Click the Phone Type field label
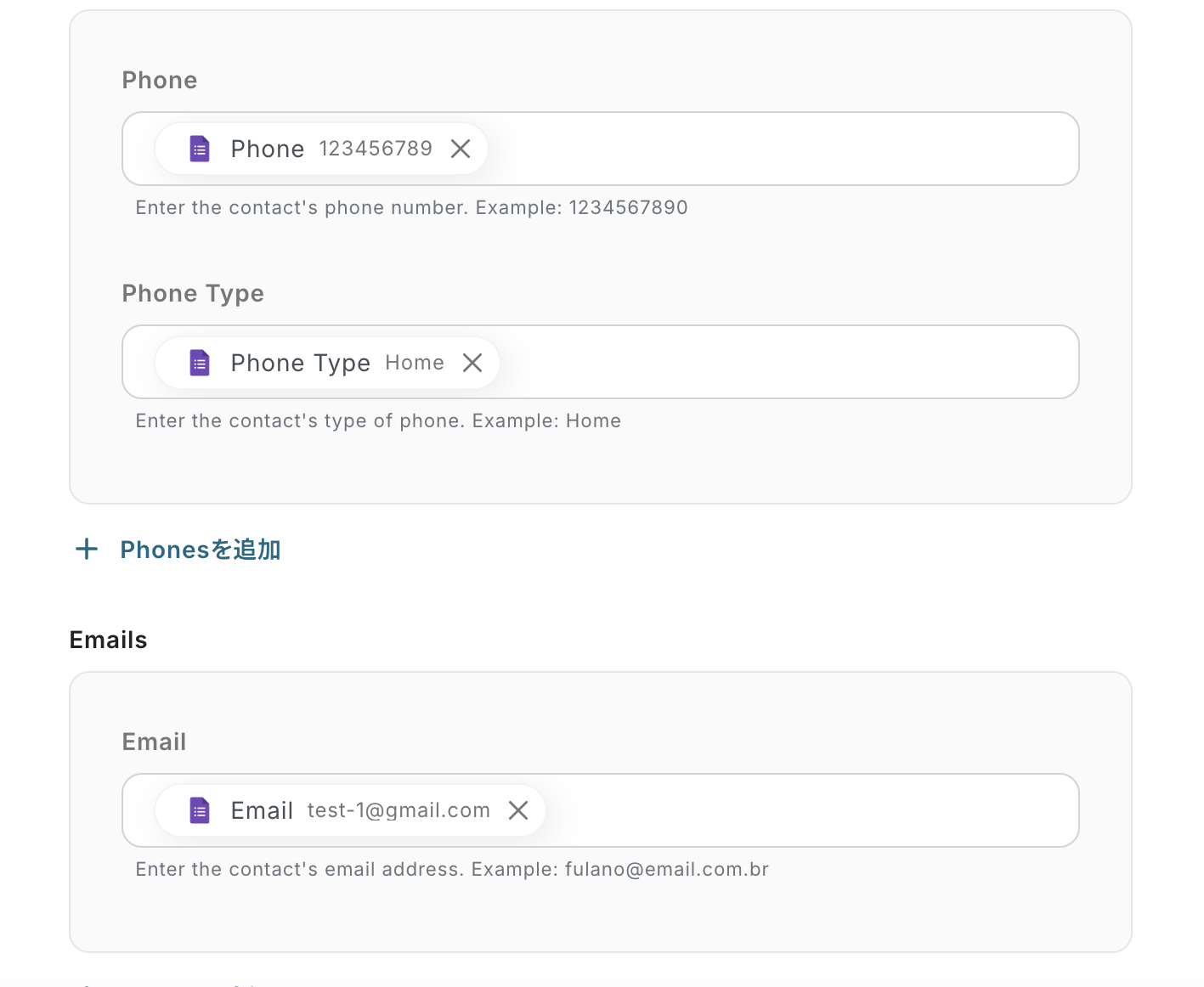 click(193, 293)
